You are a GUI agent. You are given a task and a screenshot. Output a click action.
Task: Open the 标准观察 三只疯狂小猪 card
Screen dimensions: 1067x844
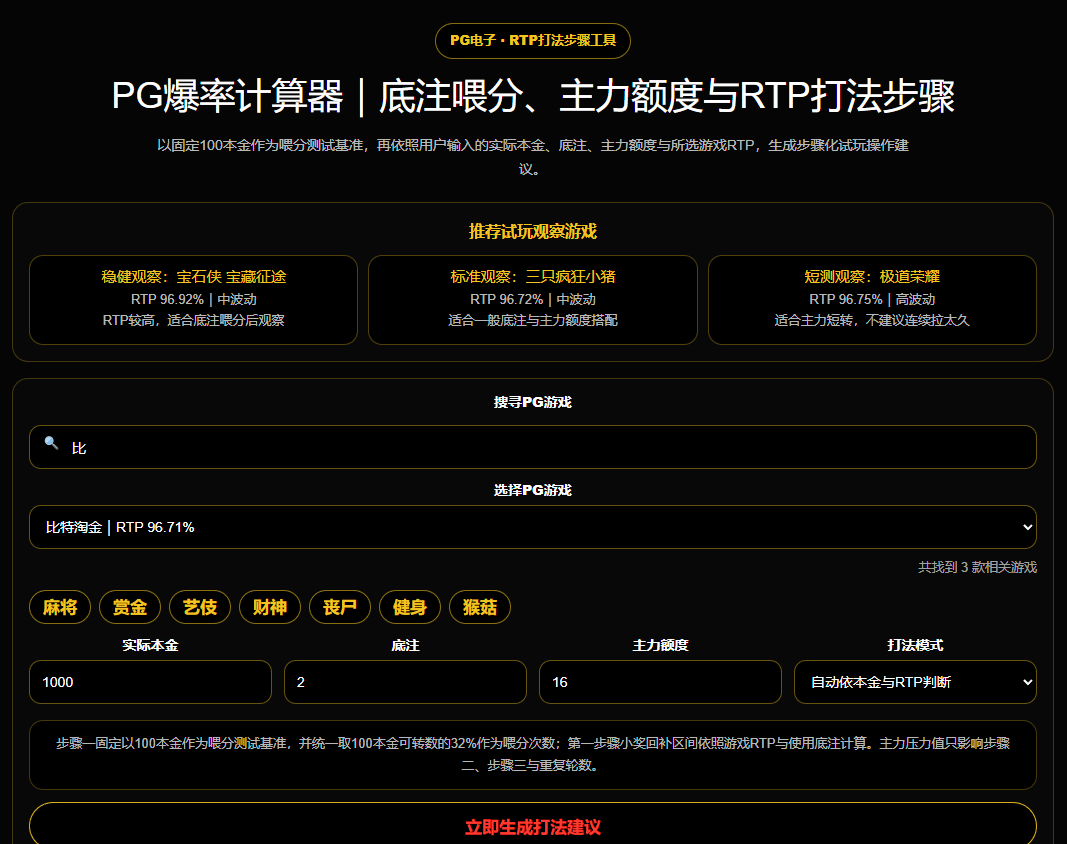coord(533,300)
